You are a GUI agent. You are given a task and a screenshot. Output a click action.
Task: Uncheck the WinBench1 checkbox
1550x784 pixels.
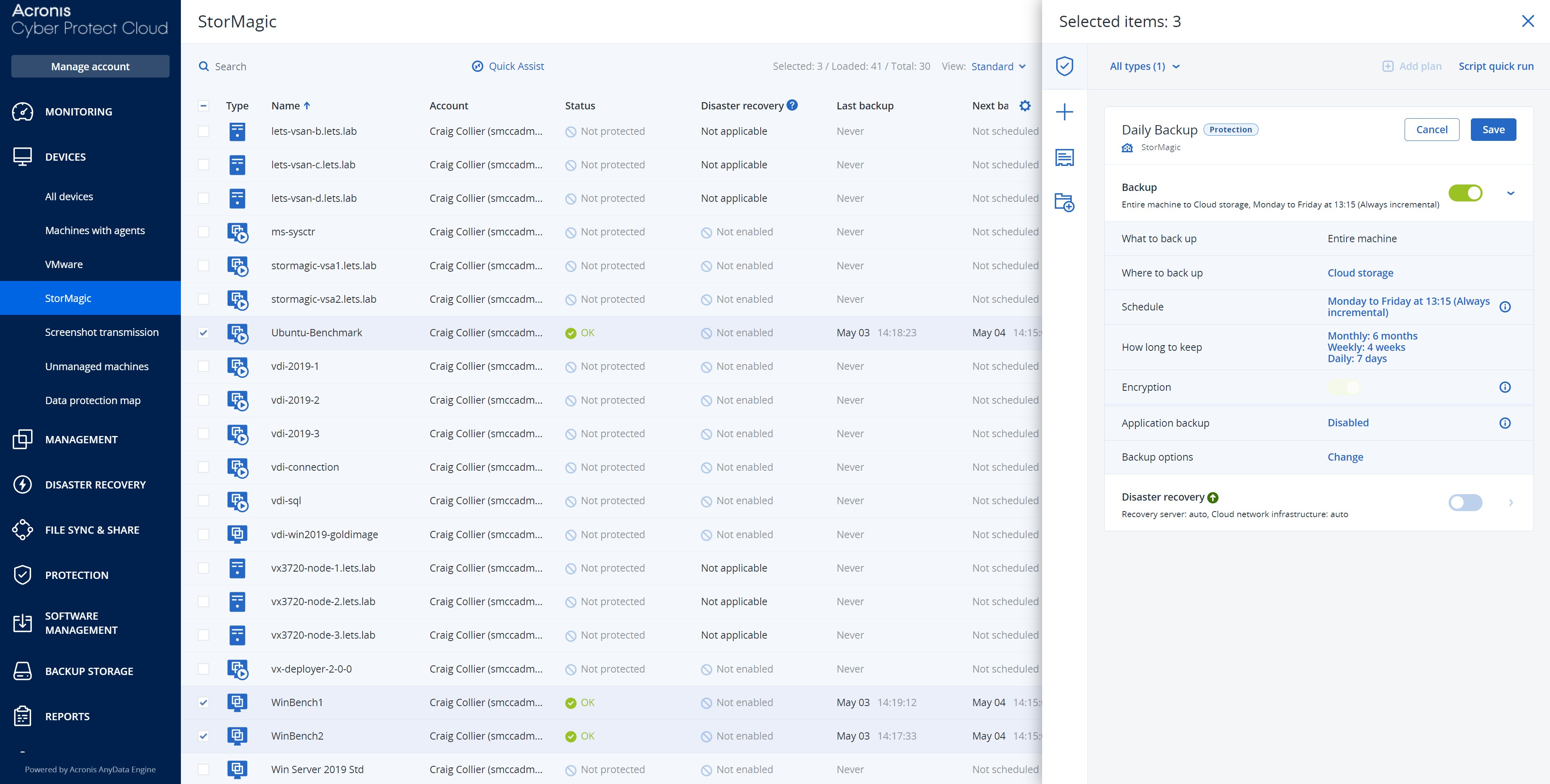point(203,702)
